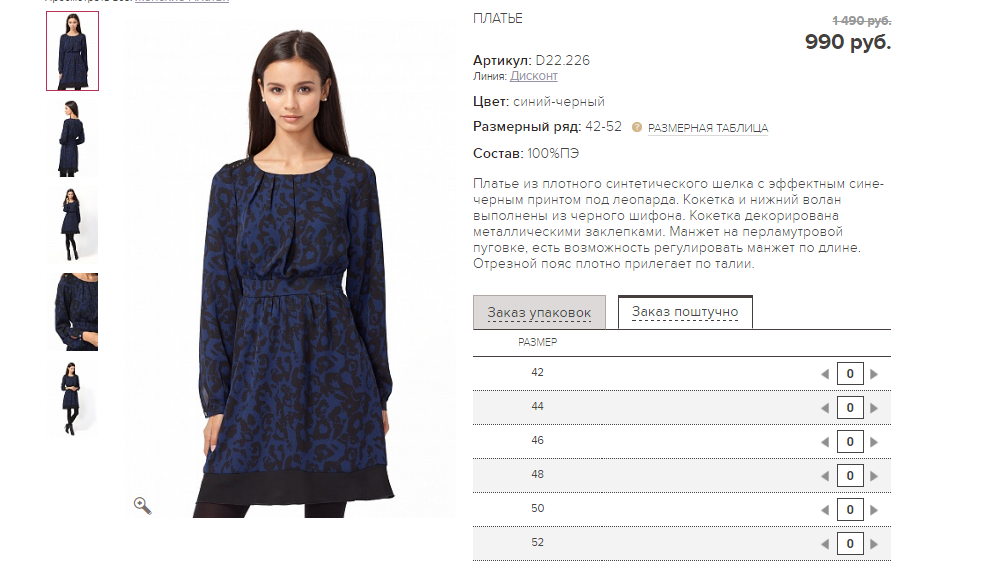Increase quantity for size 42
Viewport: 986px width, 580px height.
(x=874, y=374)
